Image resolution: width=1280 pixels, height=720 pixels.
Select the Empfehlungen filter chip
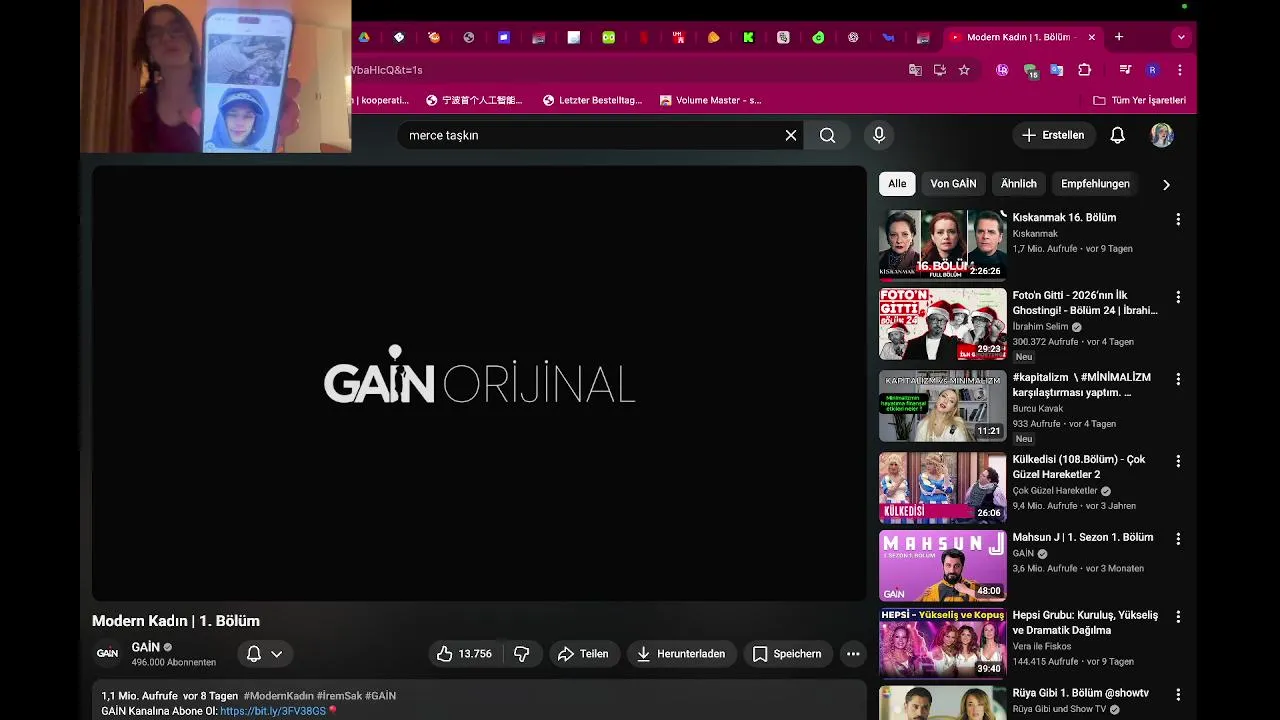1095,184
